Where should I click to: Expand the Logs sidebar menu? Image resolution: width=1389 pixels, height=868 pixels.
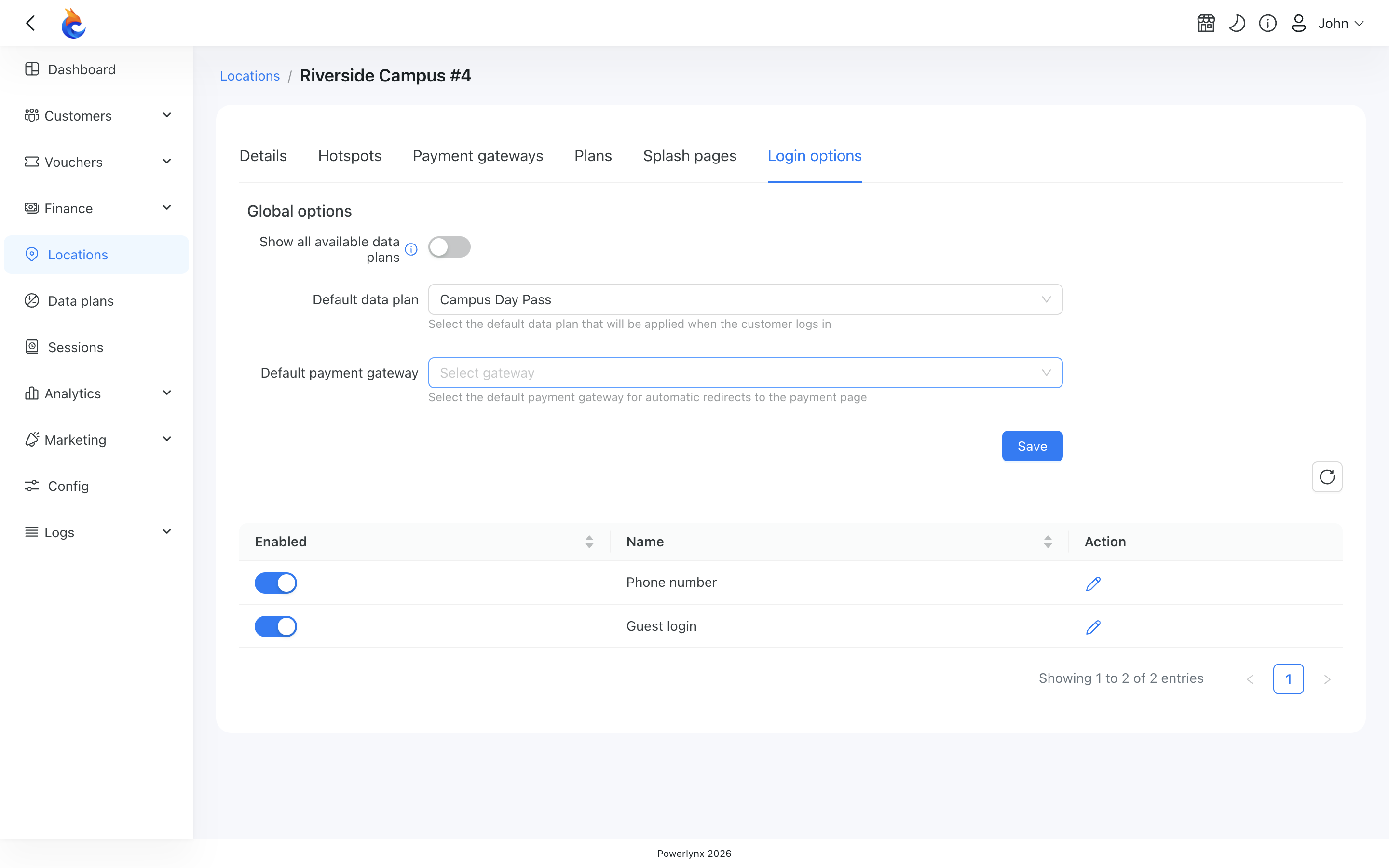96,532
